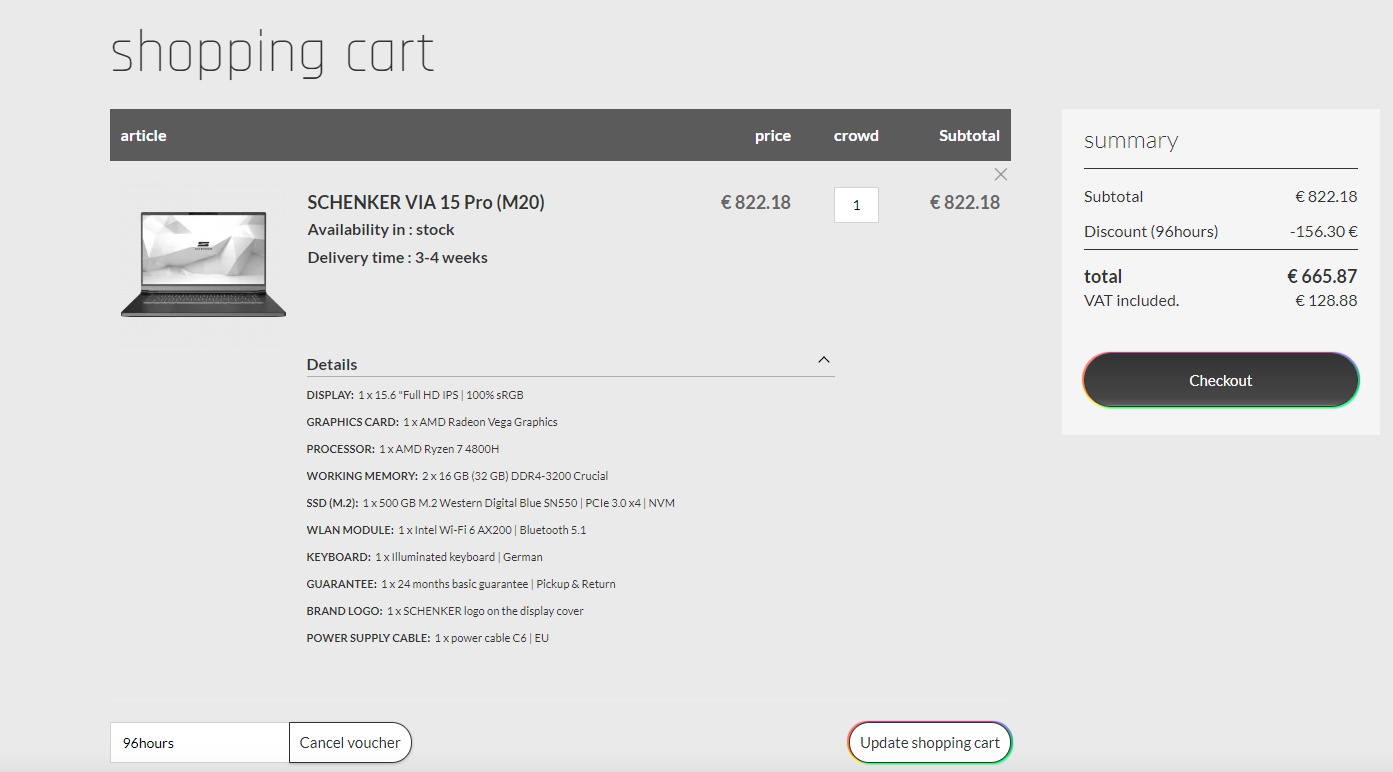This screenshot has width=1393, height=772.
Task: Click the Details section heading
Action: [x=332, y=364]
